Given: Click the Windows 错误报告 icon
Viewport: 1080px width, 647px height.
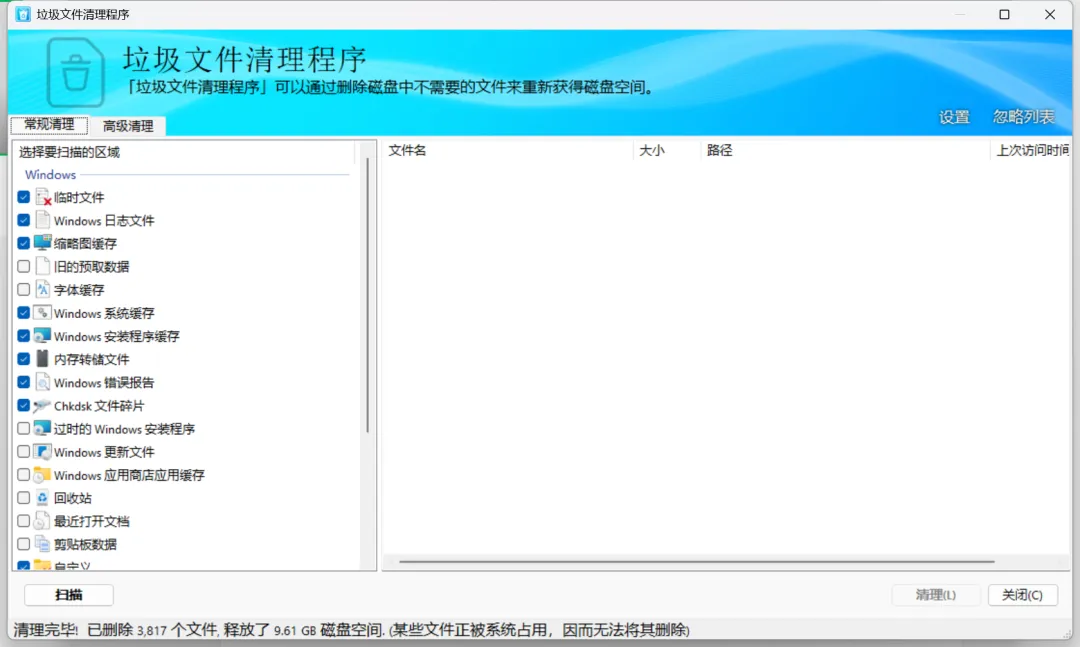Looking at the screenshot, I should pos(43,382).
